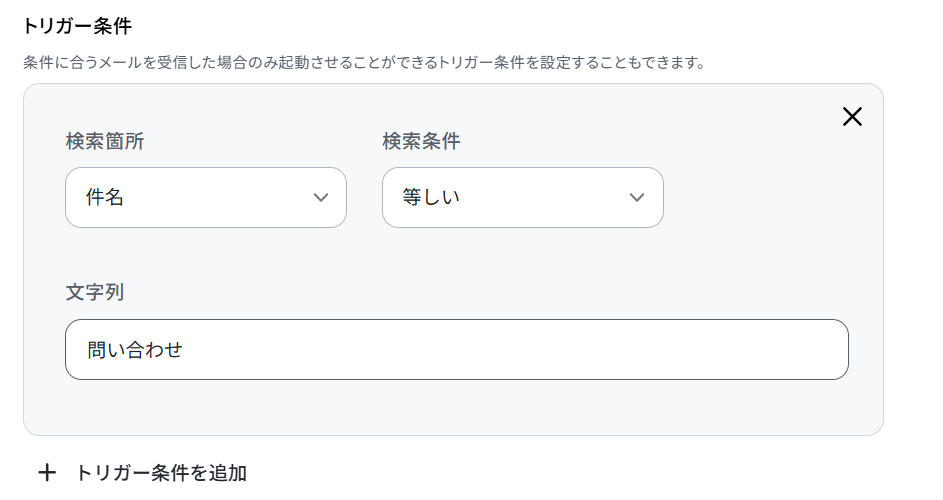The image size is (943, 500).
Task: Click the トリガー条件を追加 text link
Action: click(x=161, y=473)
